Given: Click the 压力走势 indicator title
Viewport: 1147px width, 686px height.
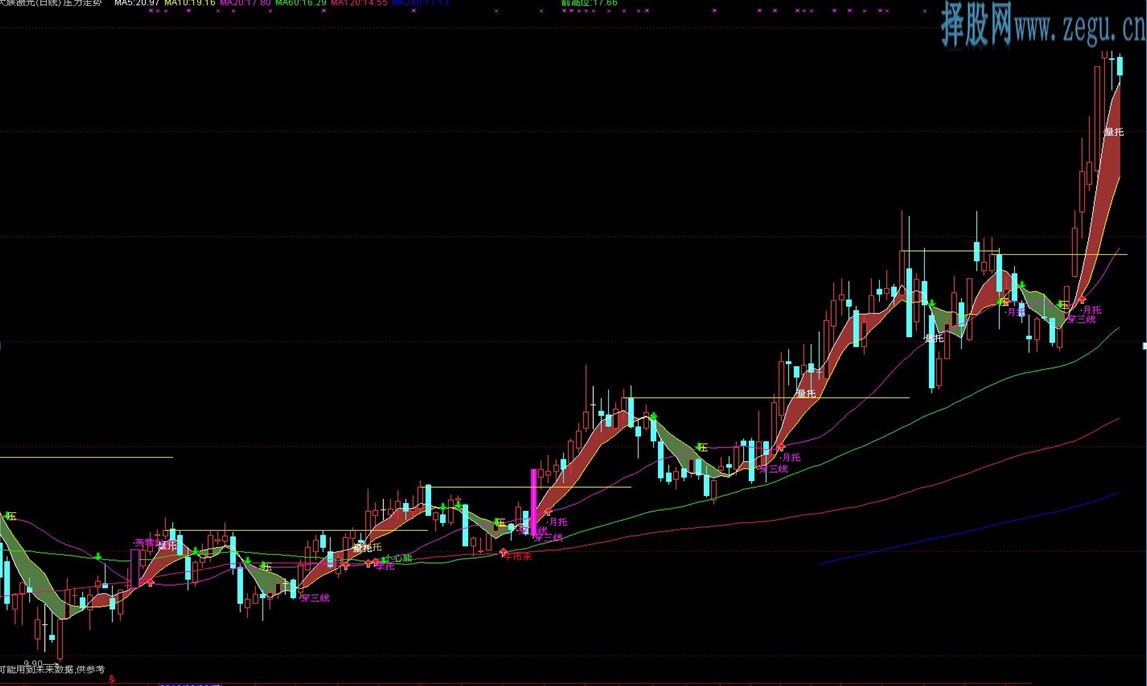Looking at the screenshot, I should click(x=84, y=3).
